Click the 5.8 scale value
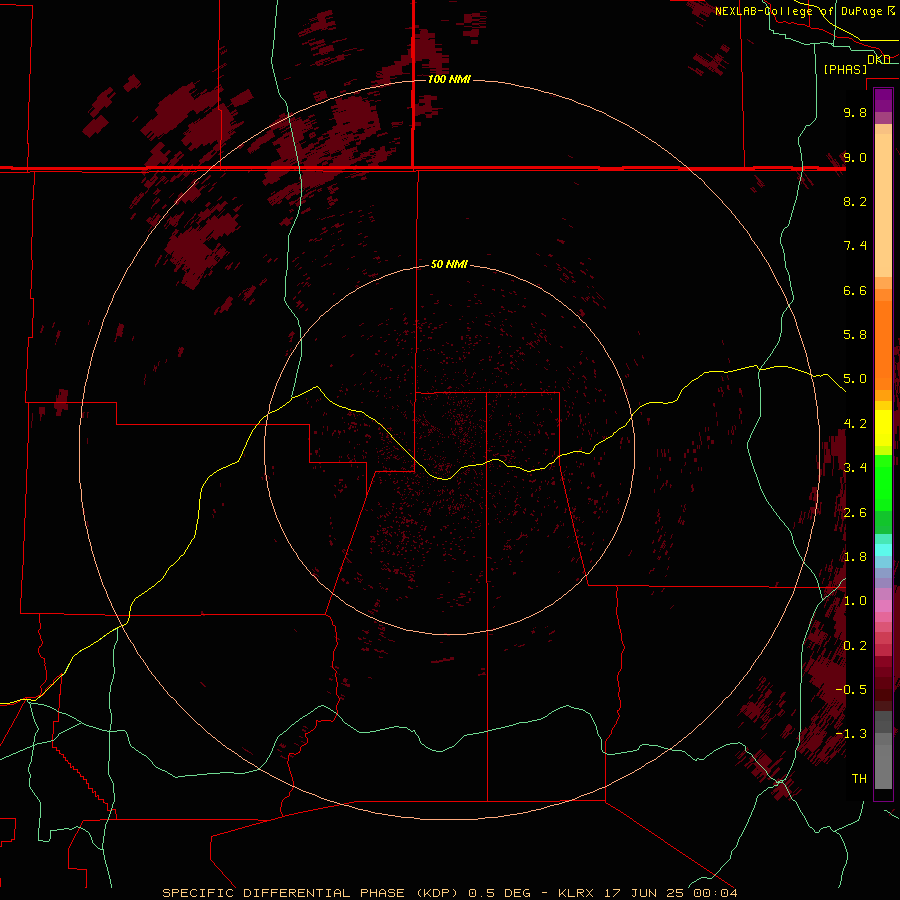The image size is (900, 900). pyautogui.click(x=855, y=335)
